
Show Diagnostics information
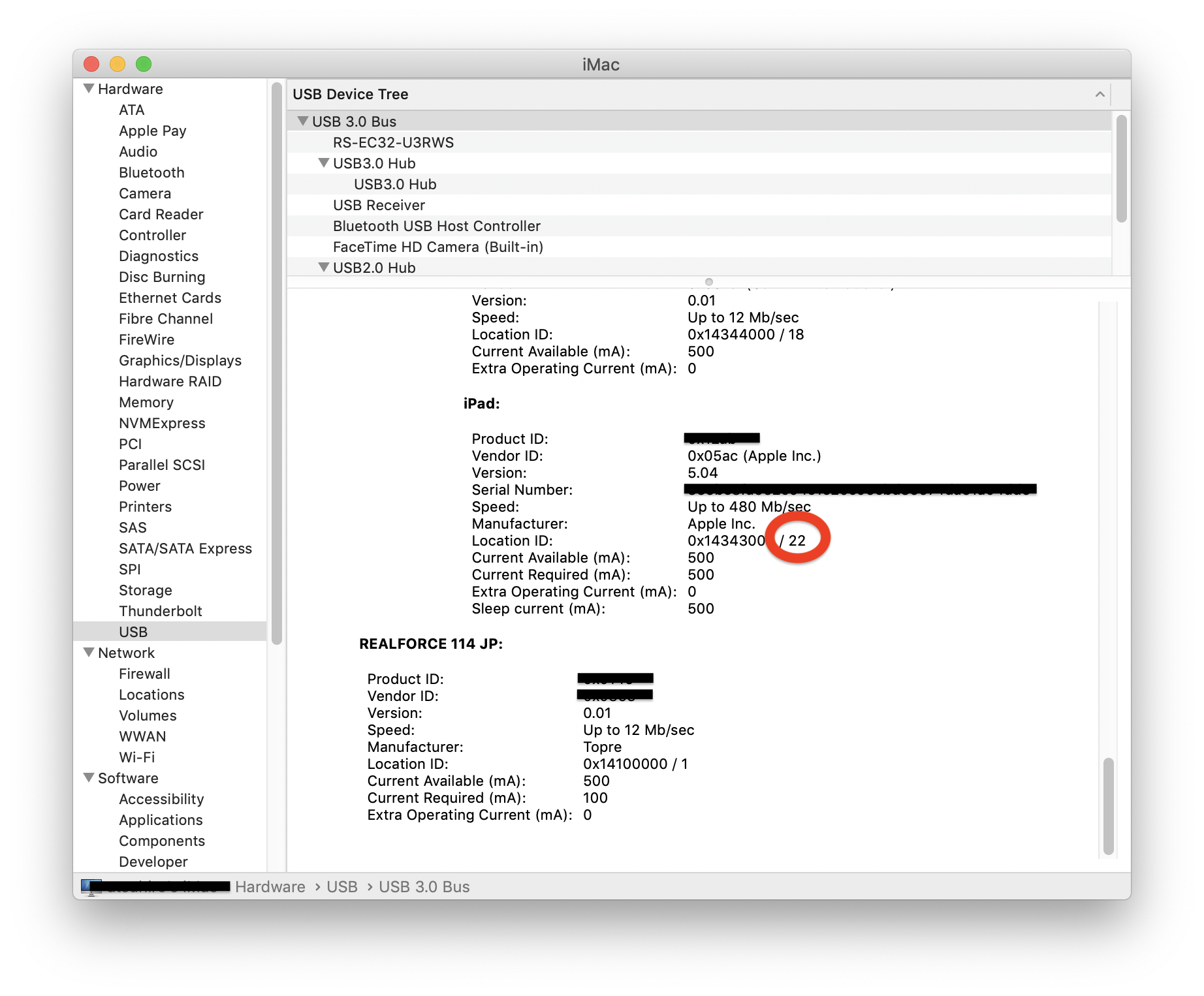point(159,256)
